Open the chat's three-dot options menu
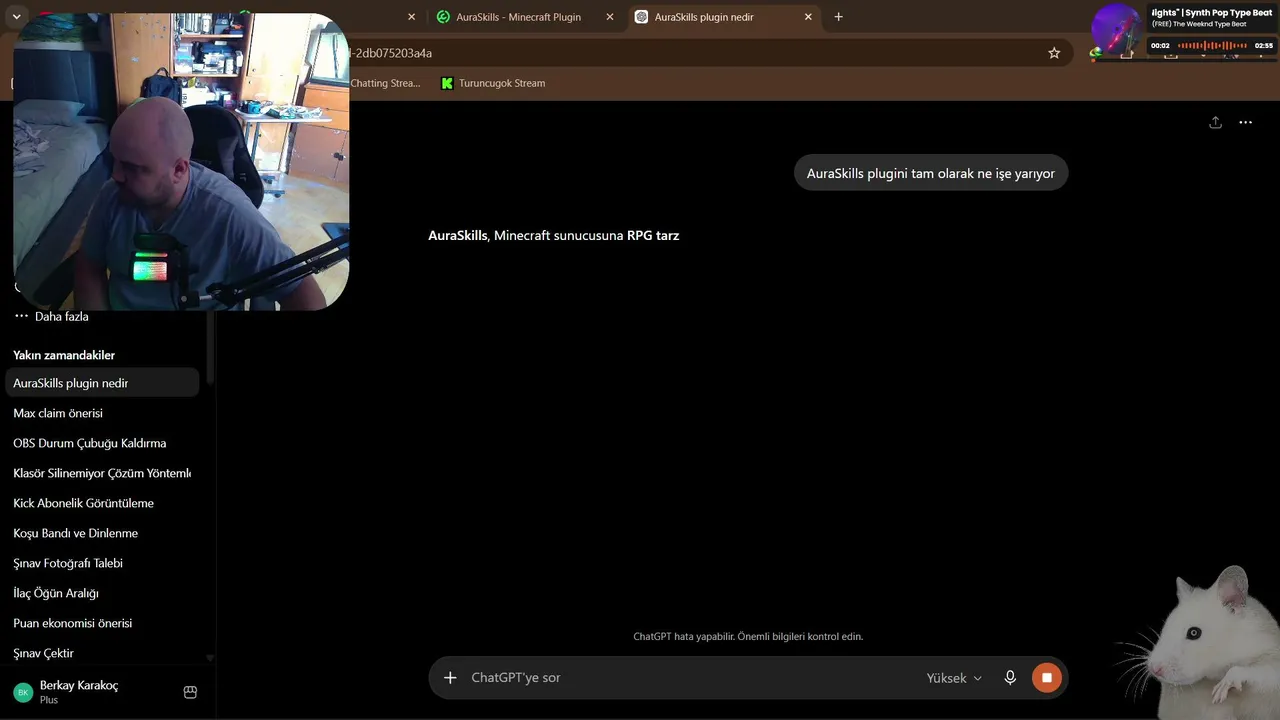 tap(1245, 122)
